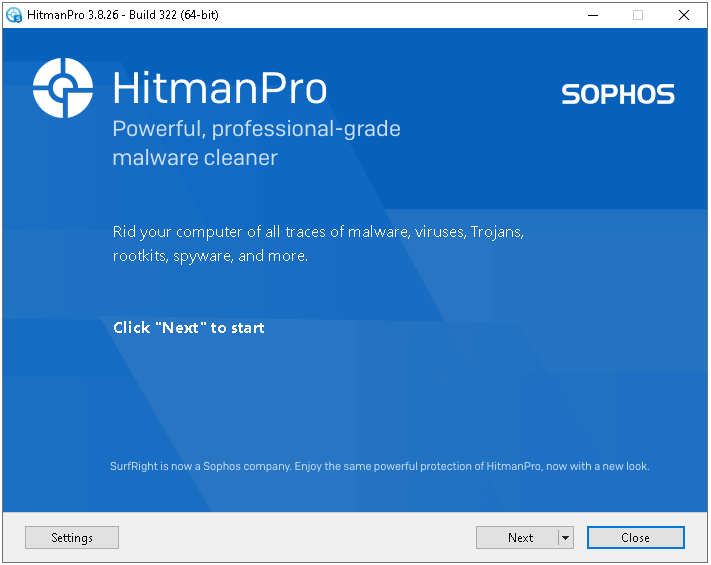
Task: Click the 'HitmanPro' heading text
Action: click(x=219, y=88)
